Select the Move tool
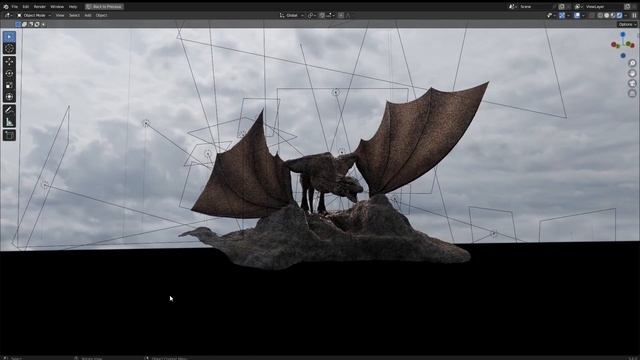The width and height of the screenshot is (640, 360). coord(9,62)
